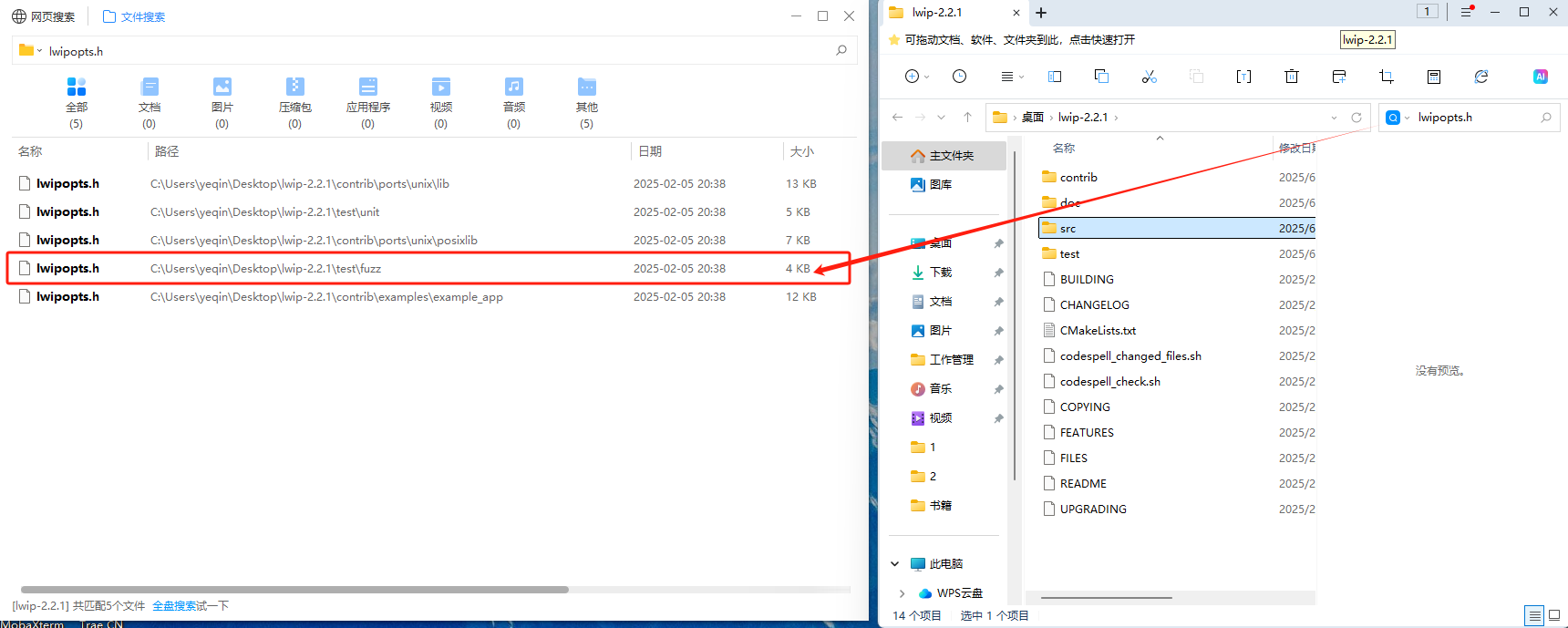Open the folder scope dropdown in search window

coord(39,51)
